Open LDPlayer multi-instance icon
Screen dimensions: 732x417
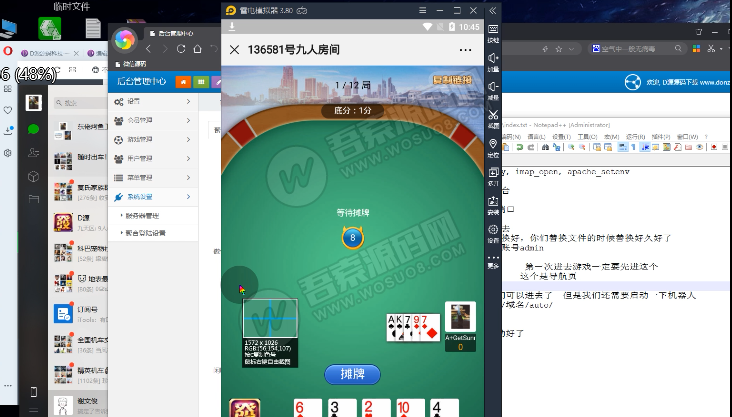493,172
